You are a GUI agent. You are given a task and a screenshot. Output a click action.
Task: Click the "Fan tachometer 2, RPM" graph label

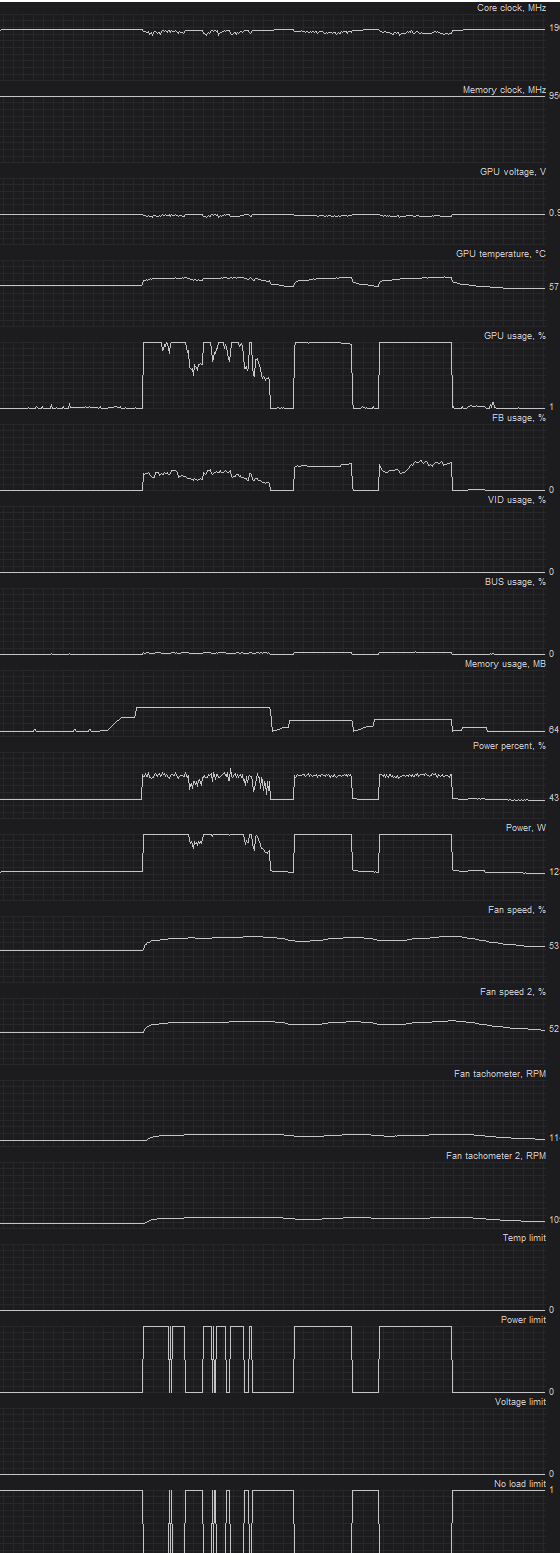(x=496, y=1156)
